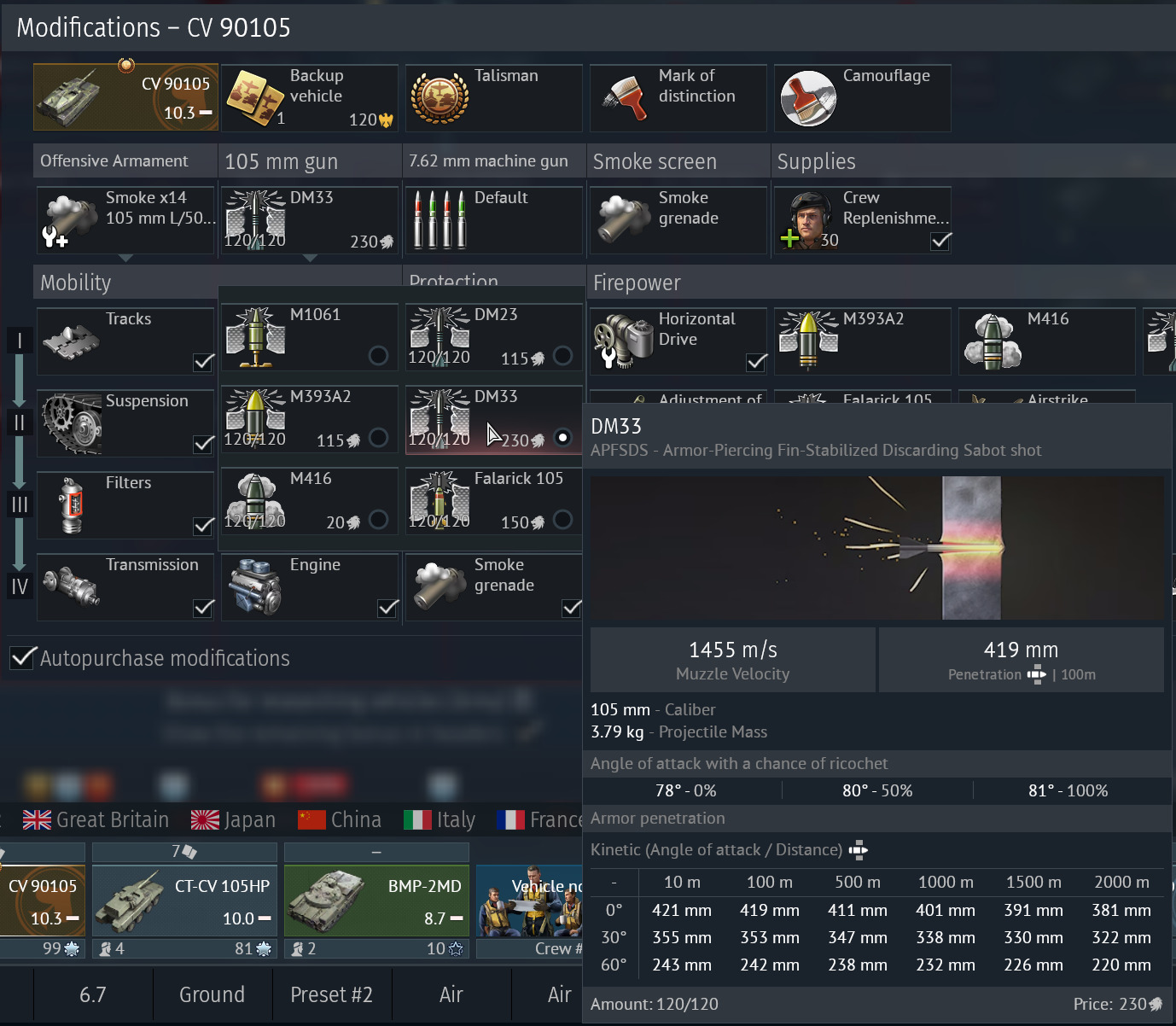Viewport: 1176px width, 1026px height.
Task: Click the DM23 shell icon in ammo list
Action: (440, 338)
